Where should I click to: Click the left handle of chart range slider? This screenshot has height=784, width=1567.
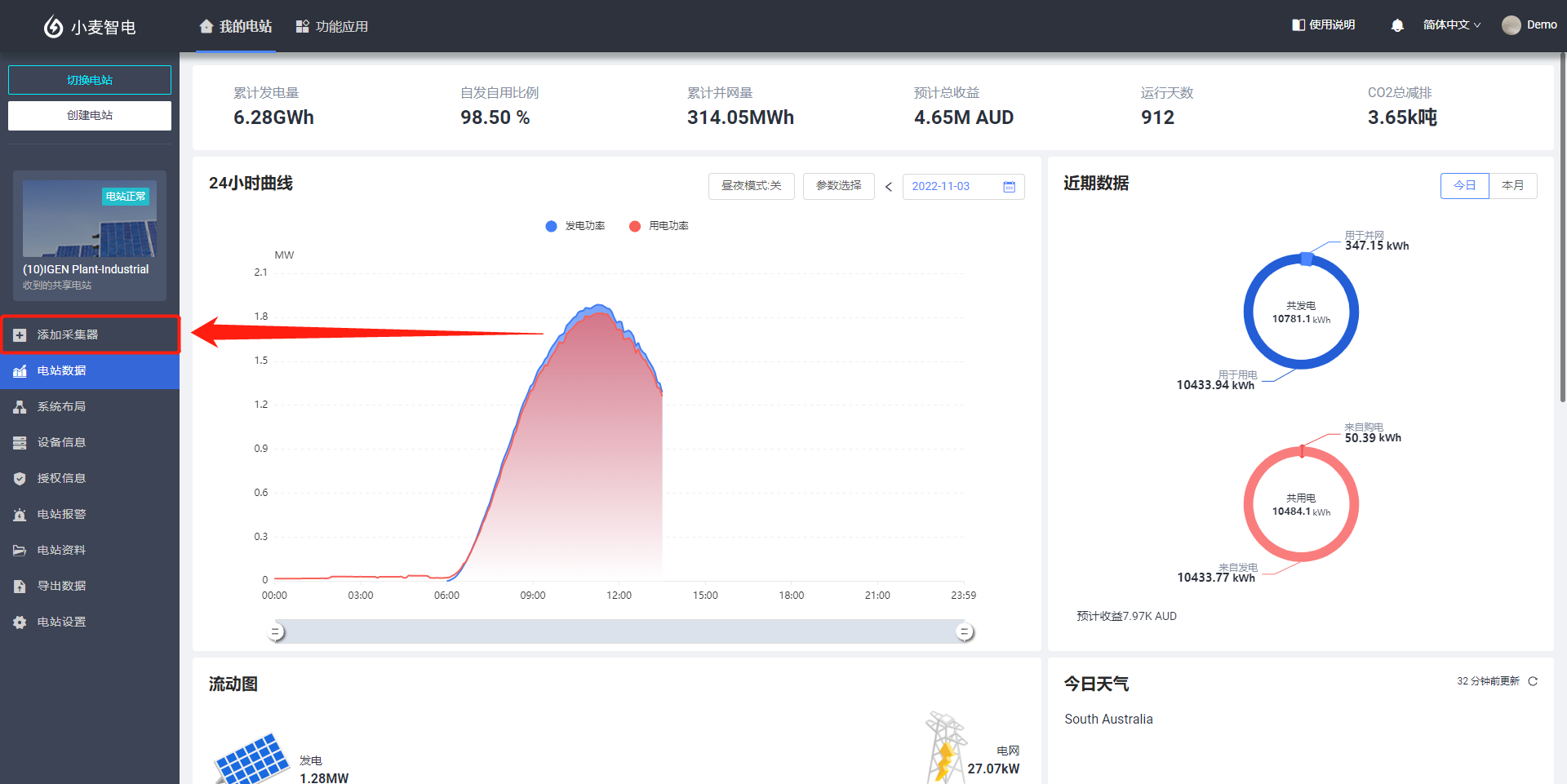tap(277, 632)
